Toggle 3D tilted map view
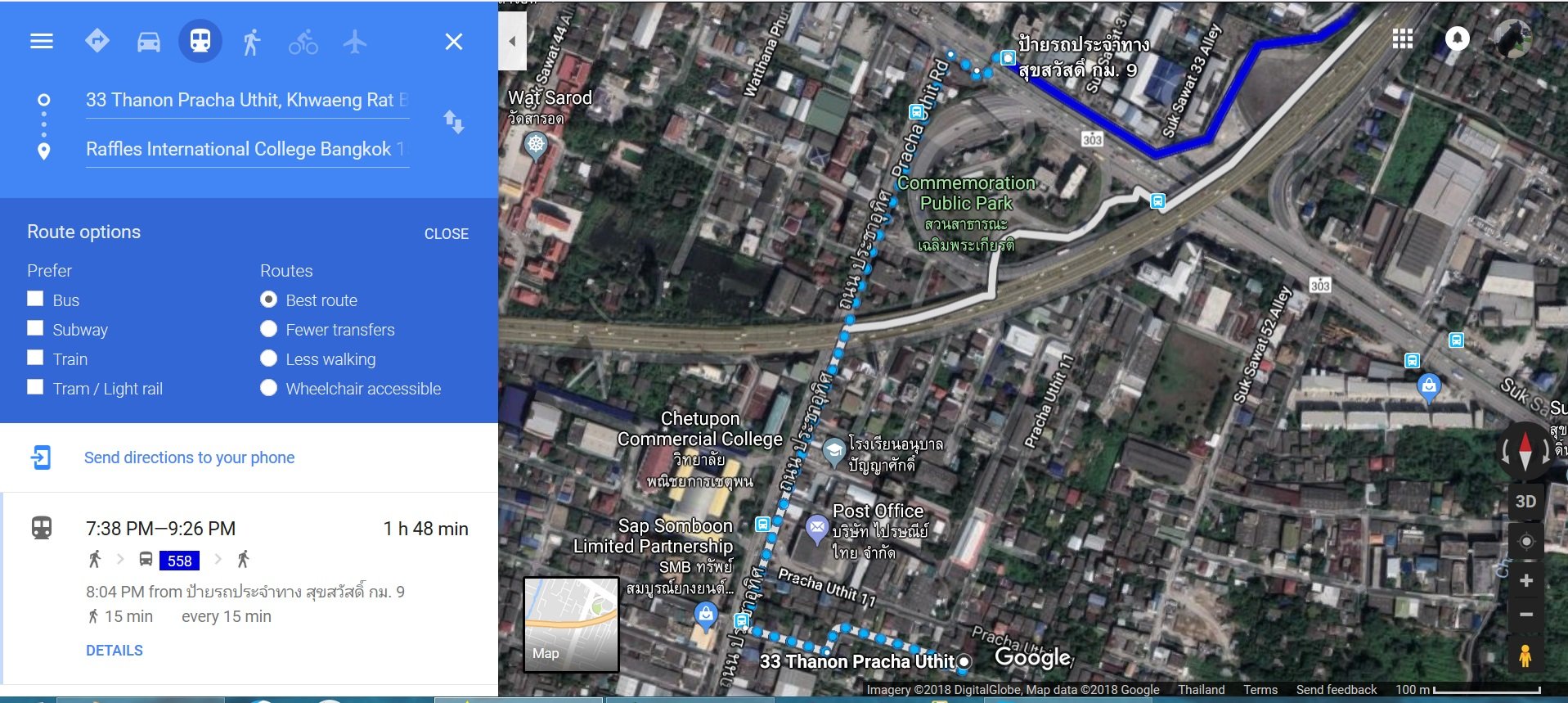This screenshot has height=703, width=1568. [x=1525, y=502]
